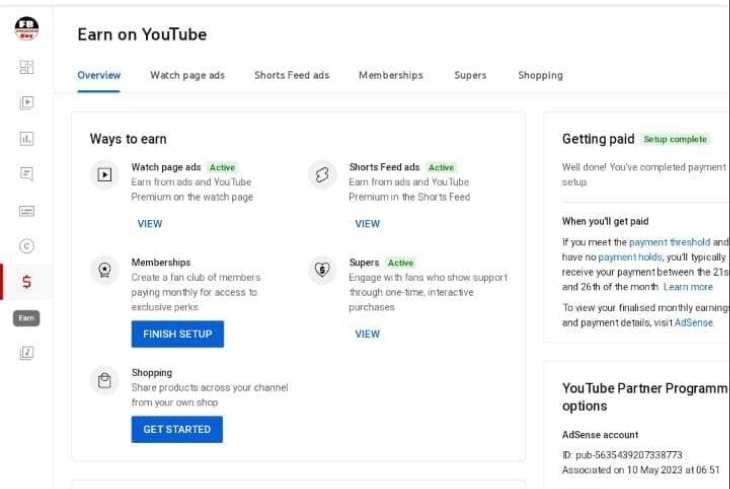
Task: Click the Ways to earn heading
Action: 128,139
